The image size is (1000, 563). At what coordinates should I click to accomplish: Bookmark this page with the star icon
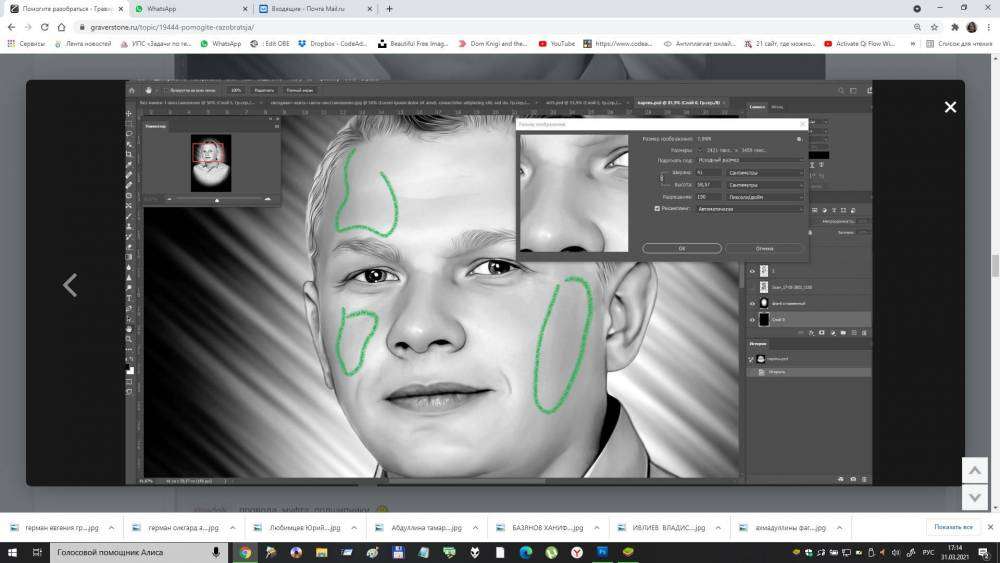pos(934,27)
